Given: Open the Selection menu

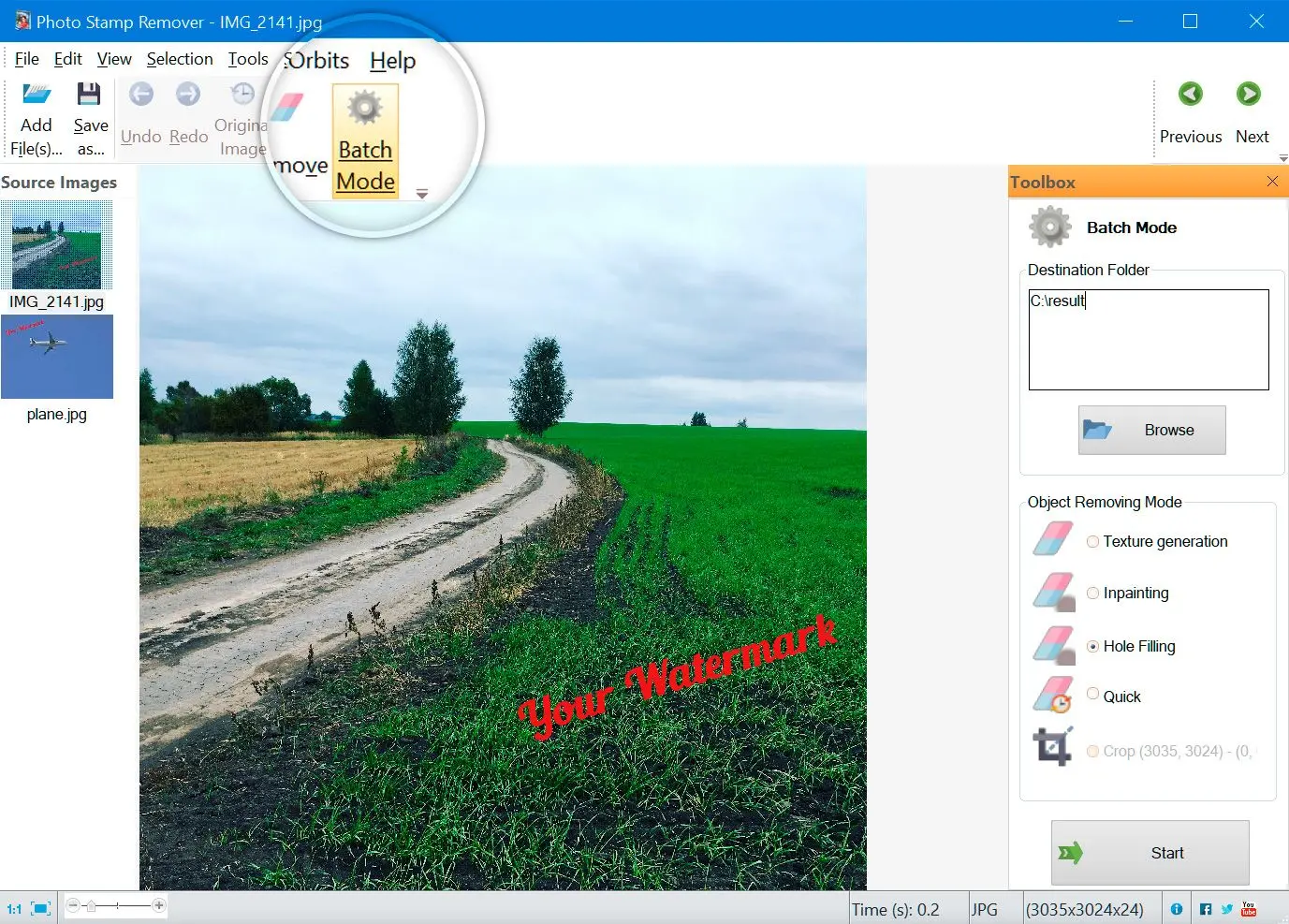Looking at the screenshot, I should [180, 59].
